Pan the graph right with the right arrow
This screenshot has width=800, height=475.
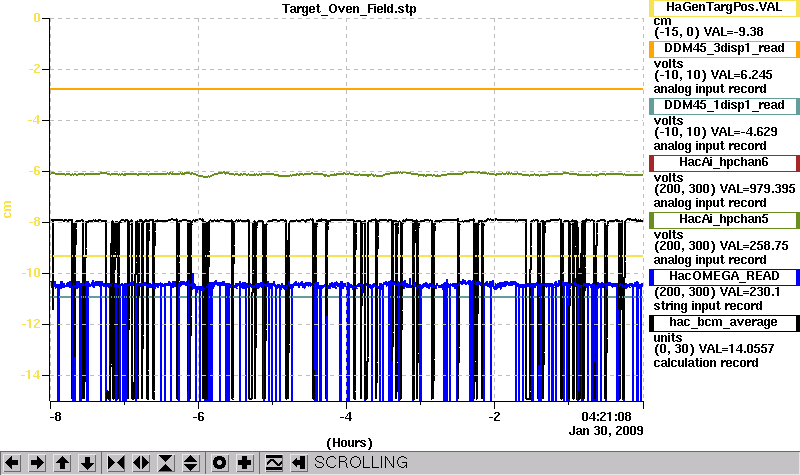37,463
